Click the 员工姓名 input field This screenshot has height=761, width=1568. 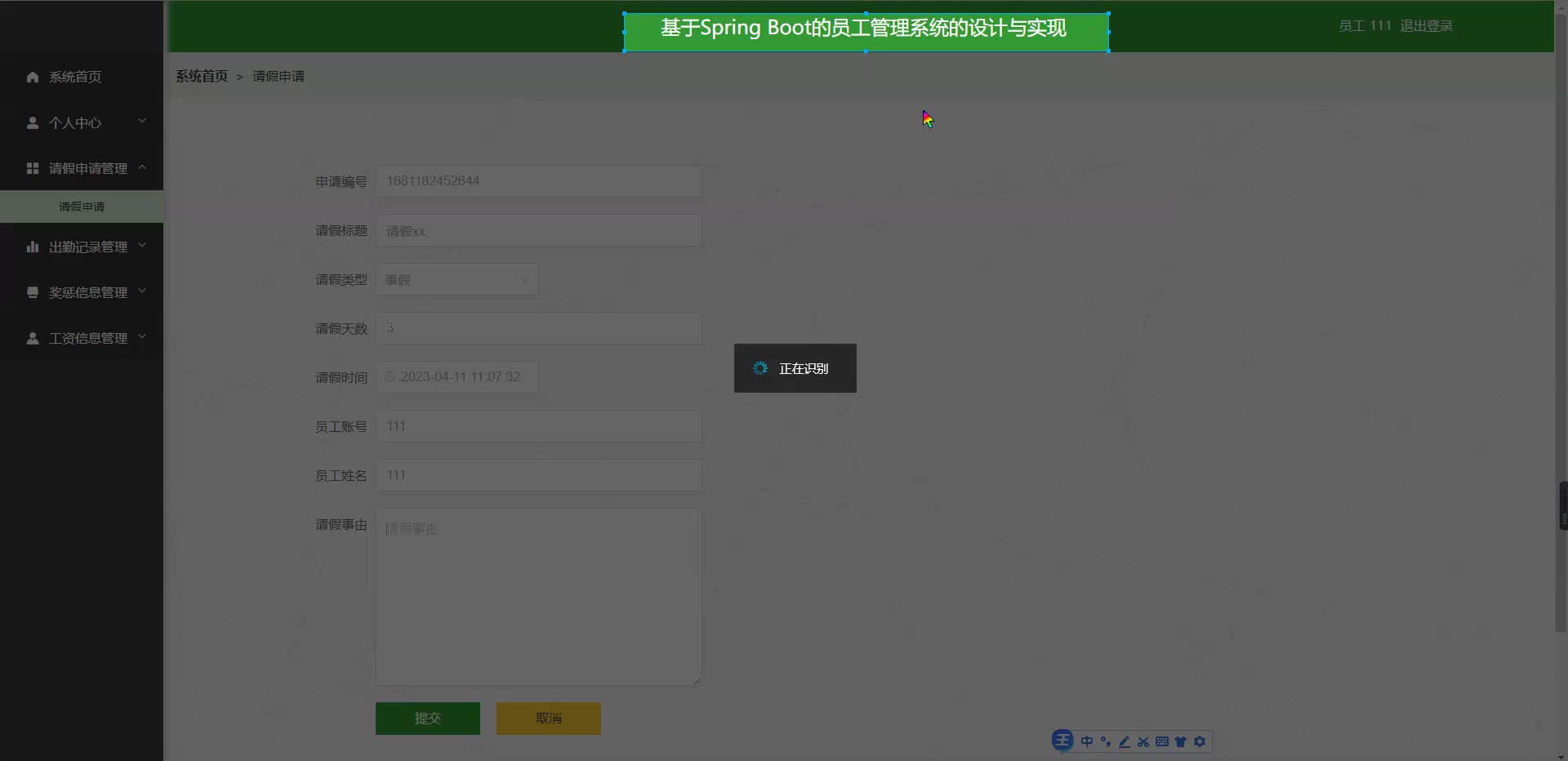point(539,475)
